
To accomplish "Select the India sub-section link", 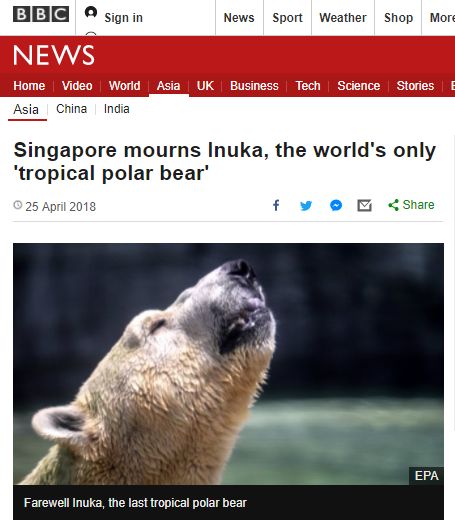I will [117, 109].
